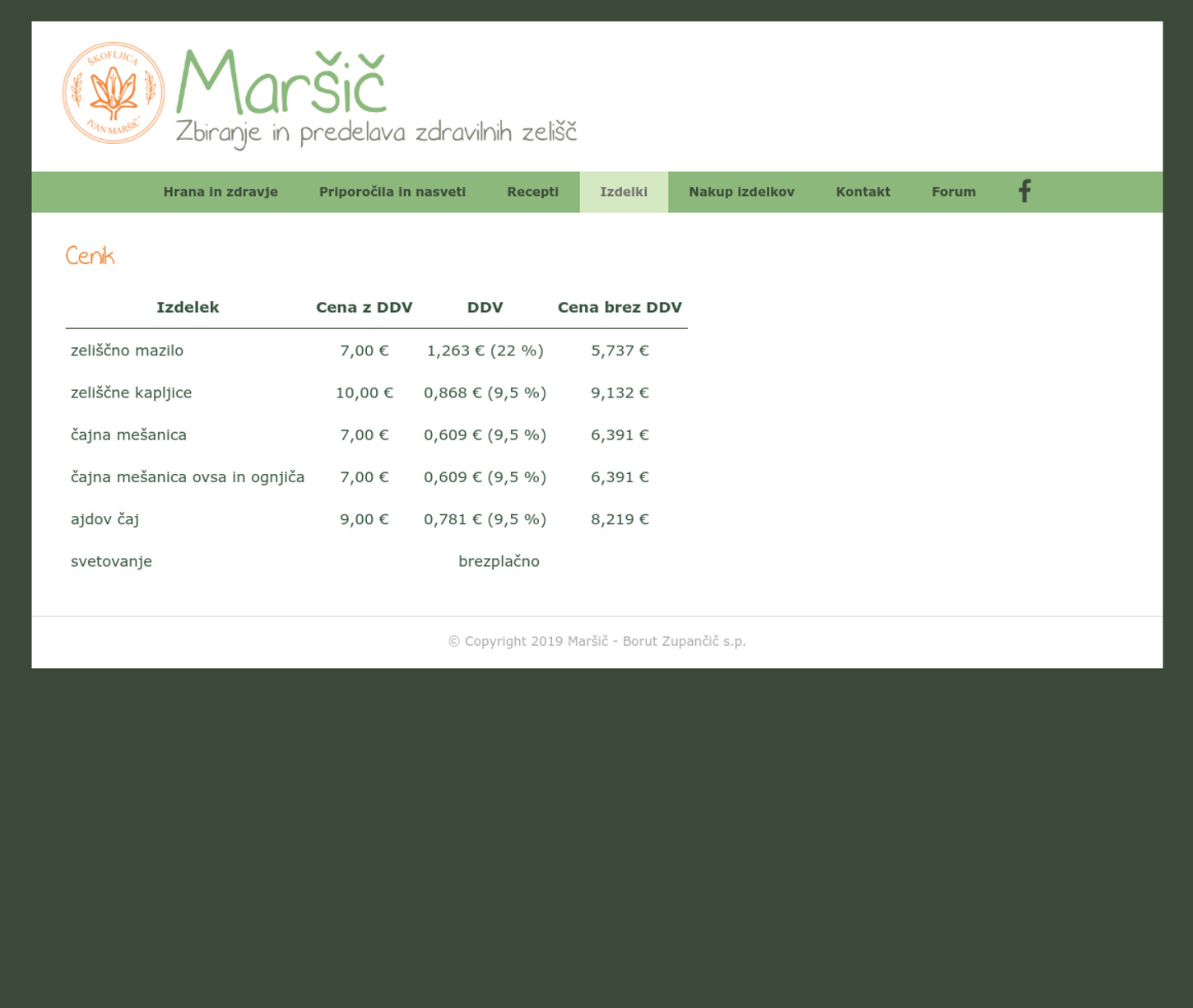The width and height of the screenshot is (1193, 1008).
Task: Open the Hrana in zdravje menu
Action: (x=220, y=192)
